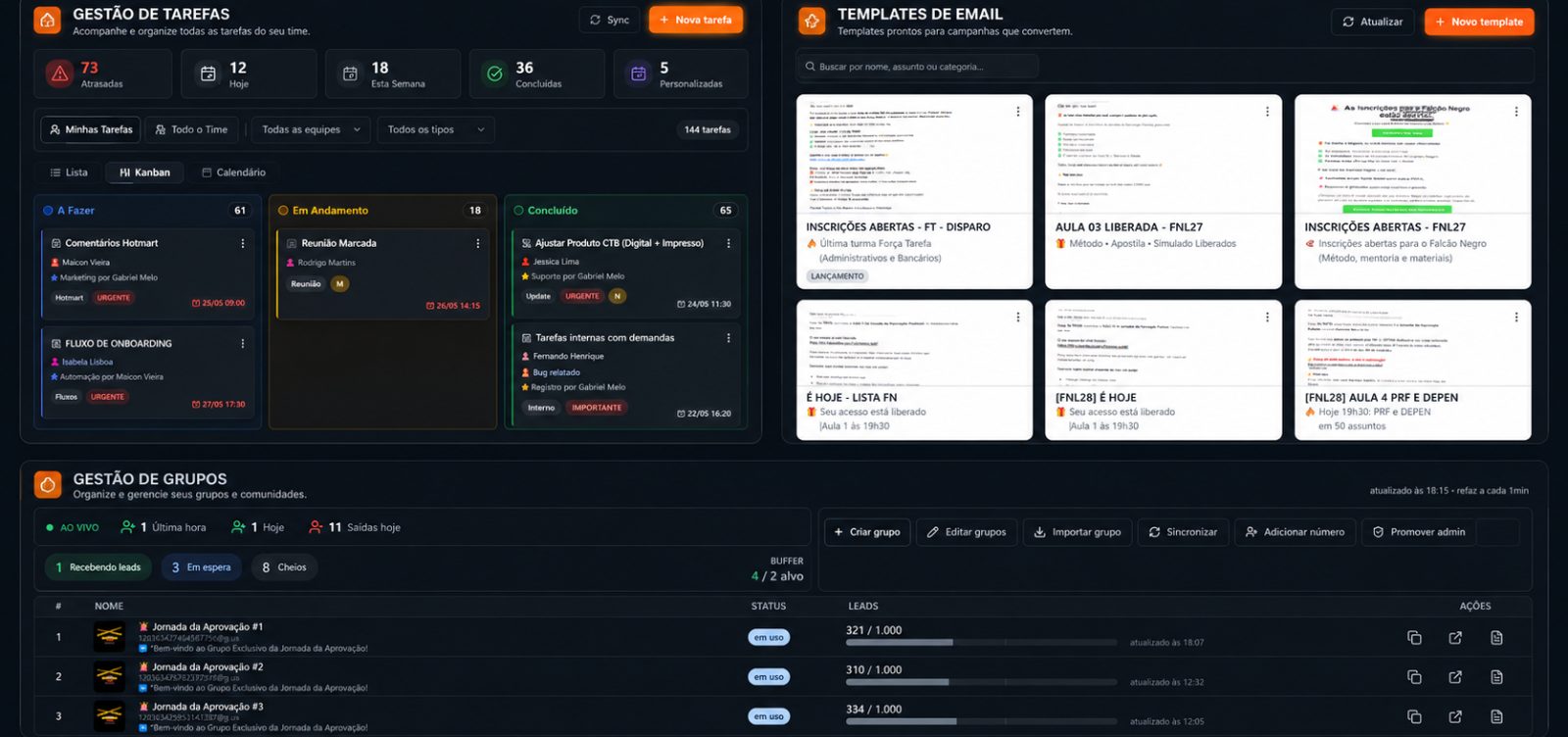Click the Importar grupo button
Viewport: 1568px width, 737px height.
click(1077, 532)
